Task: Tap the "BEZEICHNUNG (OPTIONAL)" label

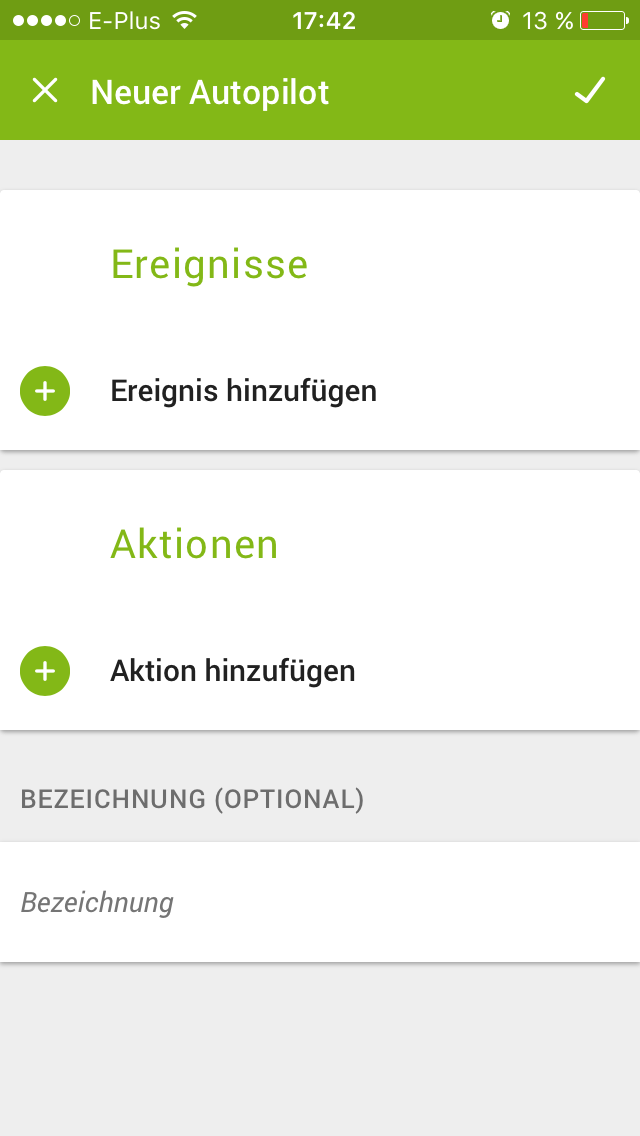Action: tap(192, 799)
